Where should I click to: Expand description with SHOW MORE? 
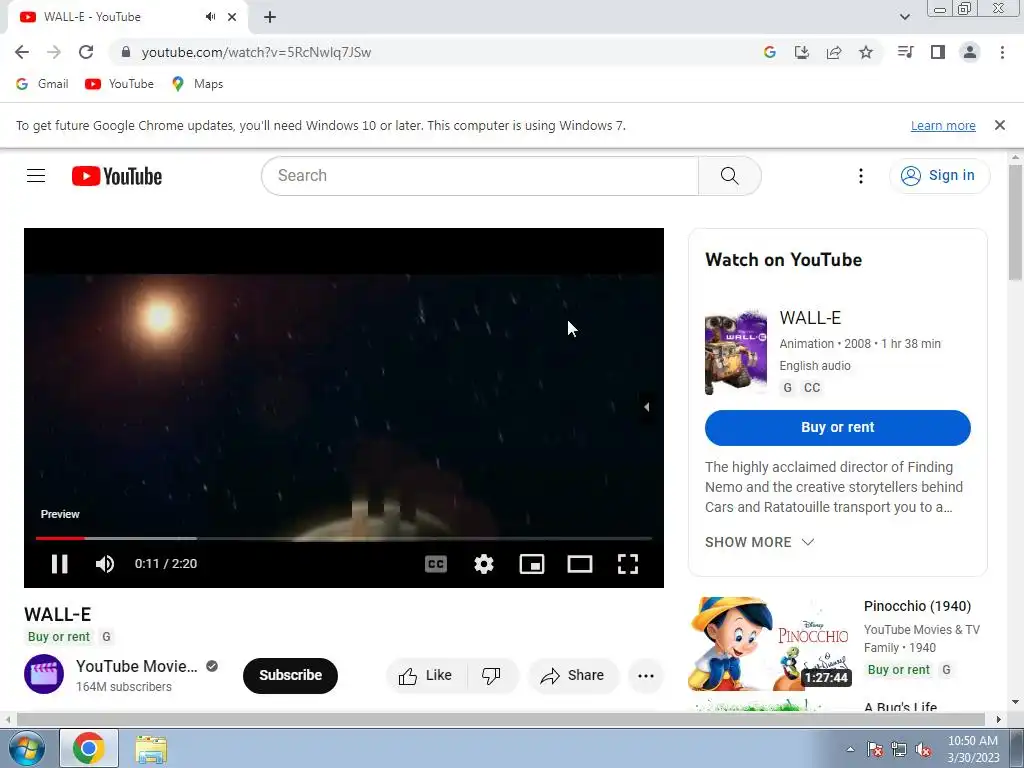pyautogui.click(x=760, y=542)
